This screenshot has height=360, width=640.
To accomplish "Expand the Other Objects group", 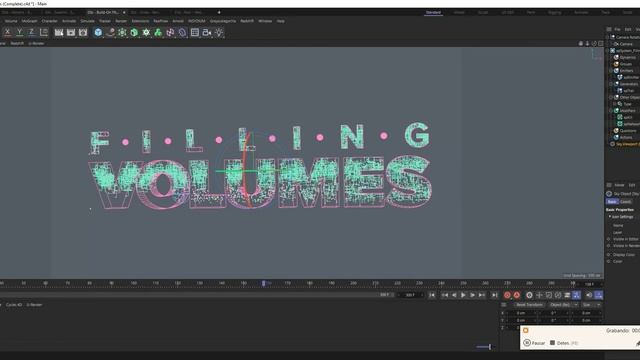I will [611, 98].
